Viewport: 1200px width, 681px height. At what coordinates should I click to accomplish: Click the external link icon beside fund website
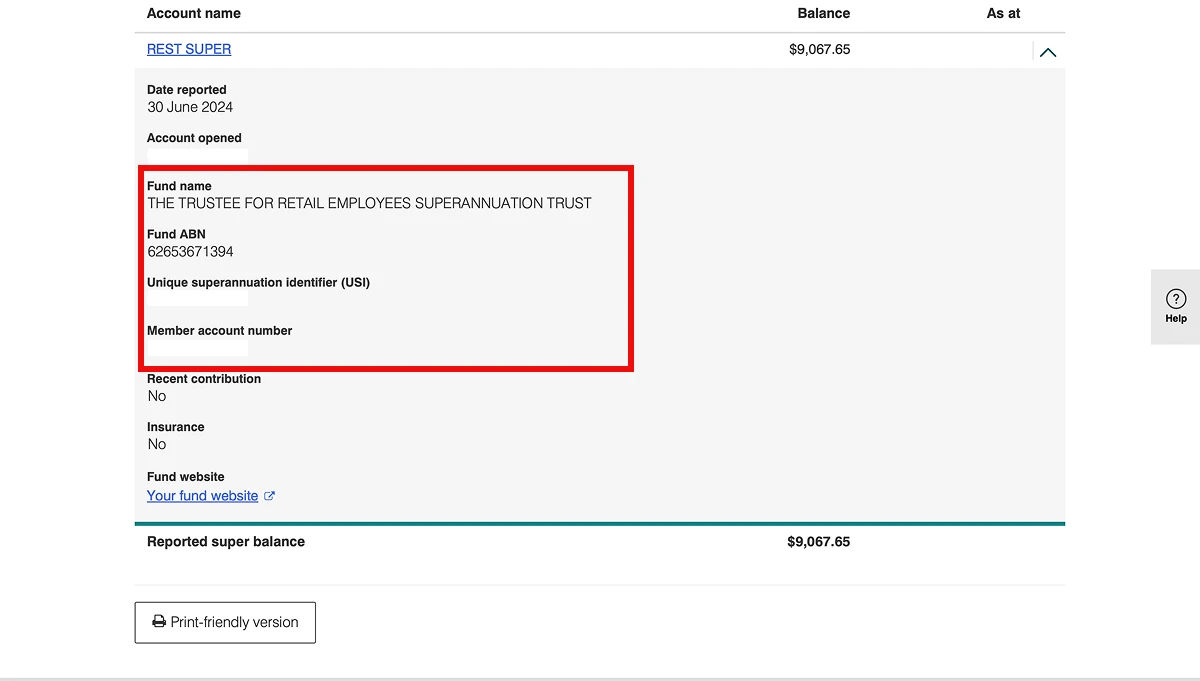pos(269,496)
